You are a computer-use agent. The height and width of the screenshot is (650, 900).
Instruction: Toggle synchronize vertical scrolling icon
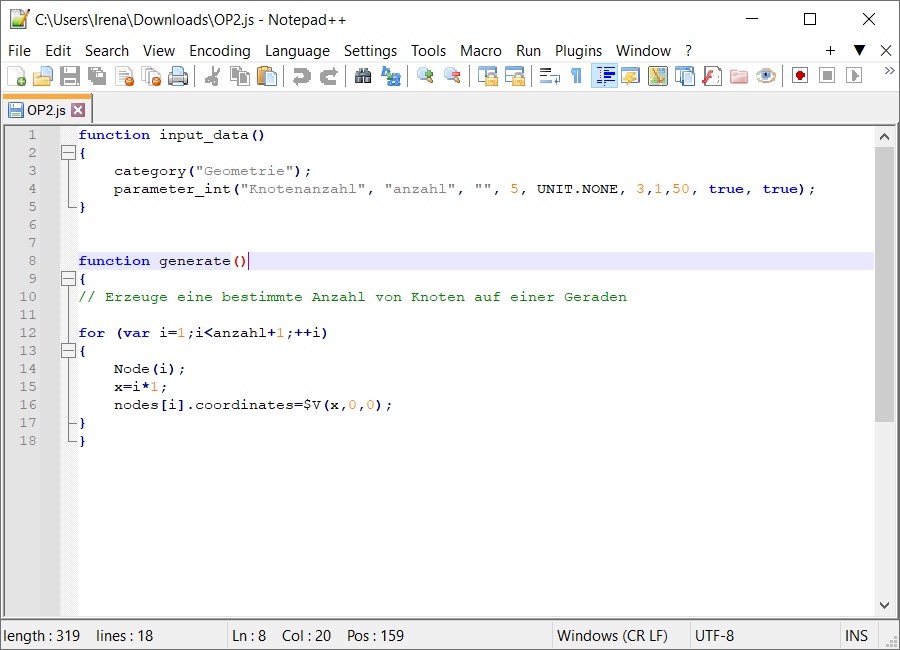[487, 76]
